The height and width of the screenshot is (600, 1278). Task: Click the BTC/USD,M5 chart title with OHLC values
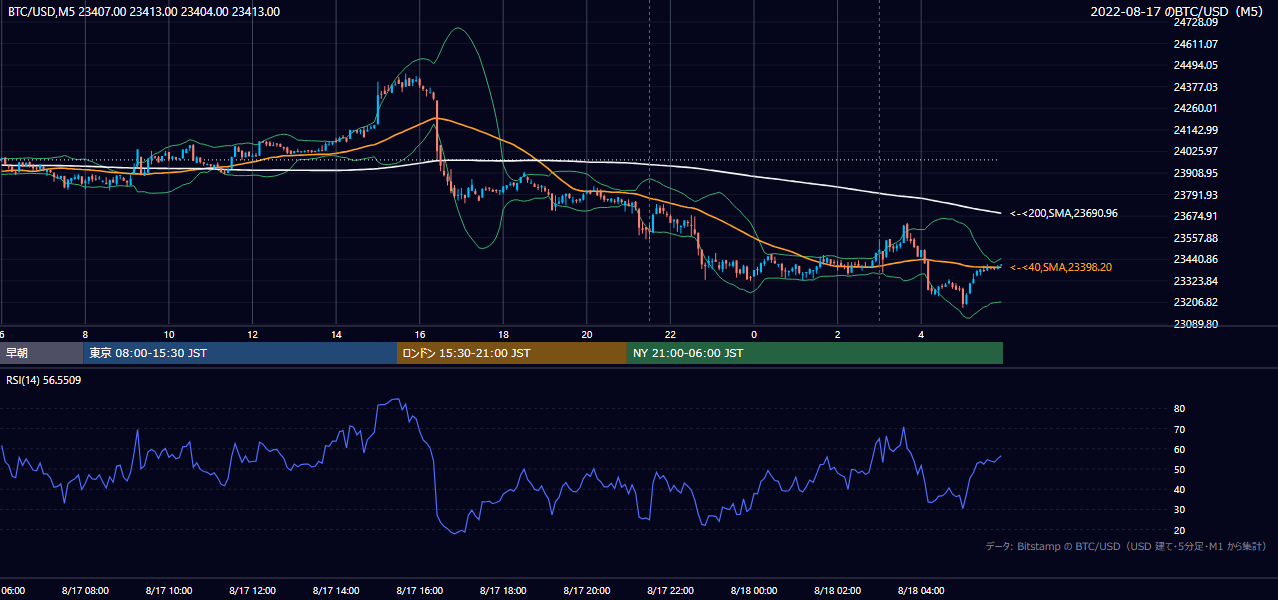pyautogui.click(x=144, y=12)
